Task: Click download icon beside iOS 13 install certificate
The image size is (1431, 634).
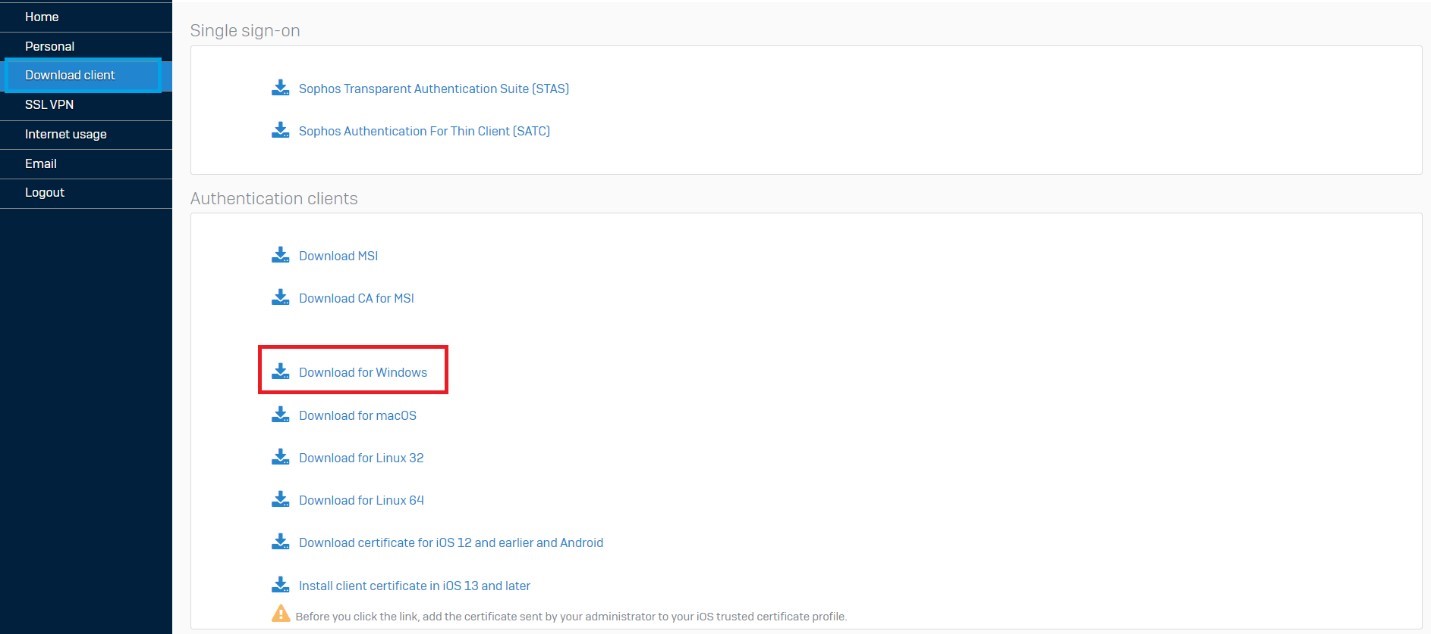Action: pos(280,584)
